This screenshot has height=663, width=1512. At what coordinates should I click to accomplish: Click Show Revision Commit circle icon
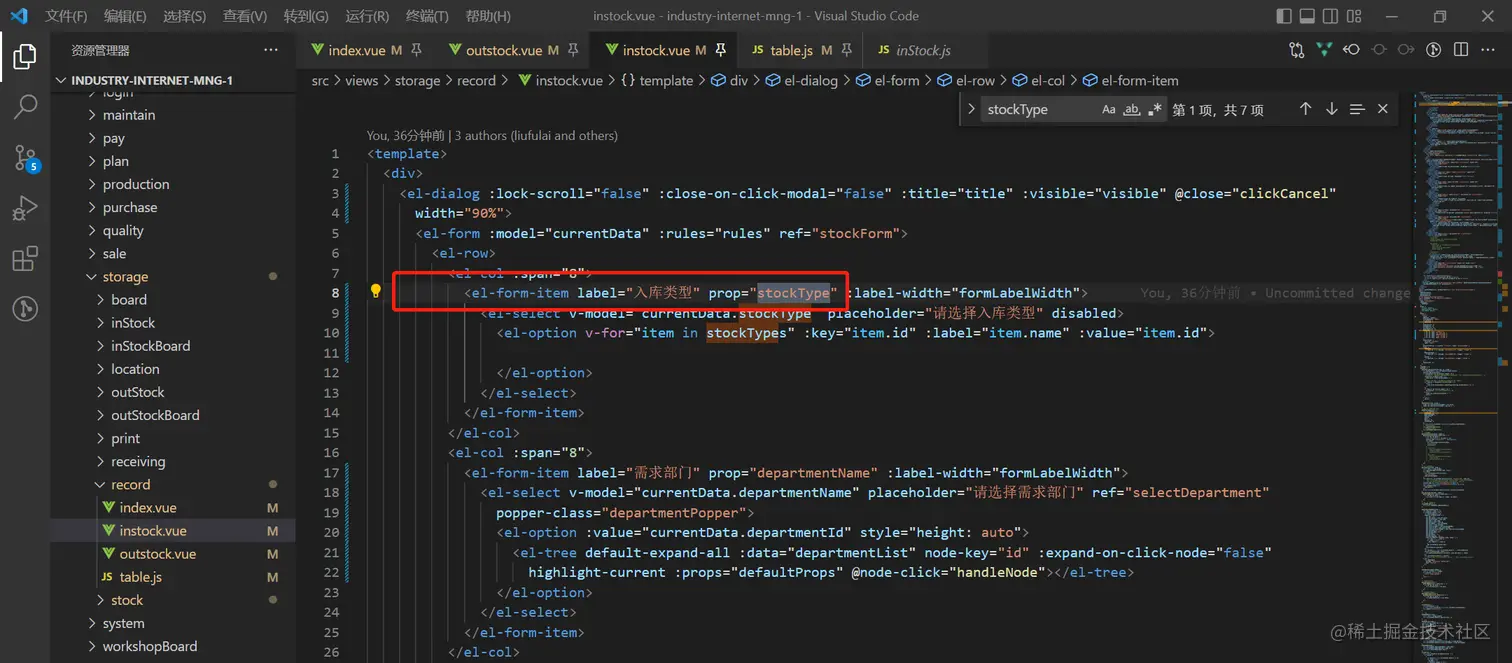click(x=1379, y=50)
